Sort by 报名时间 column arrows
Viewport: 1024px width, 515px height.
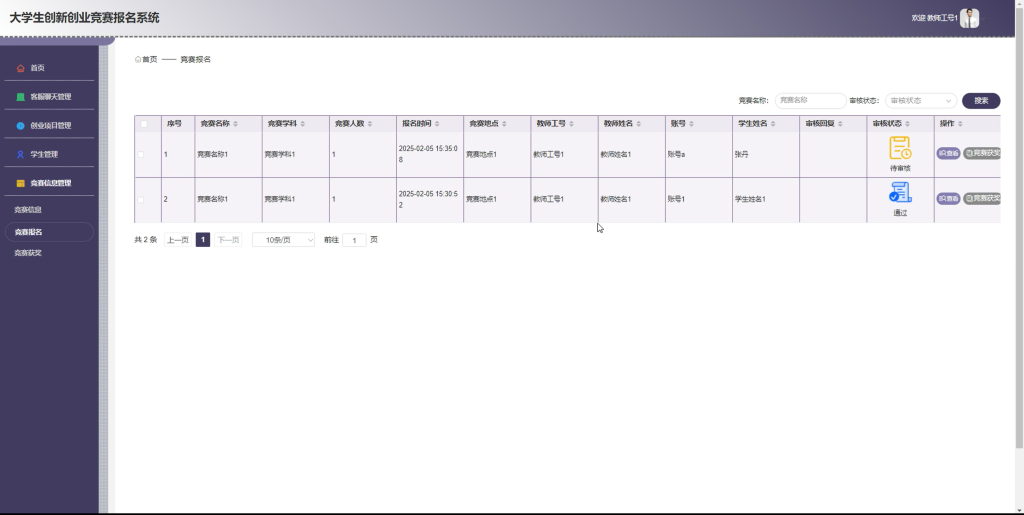pyautogui.click(x=437, y=124)
